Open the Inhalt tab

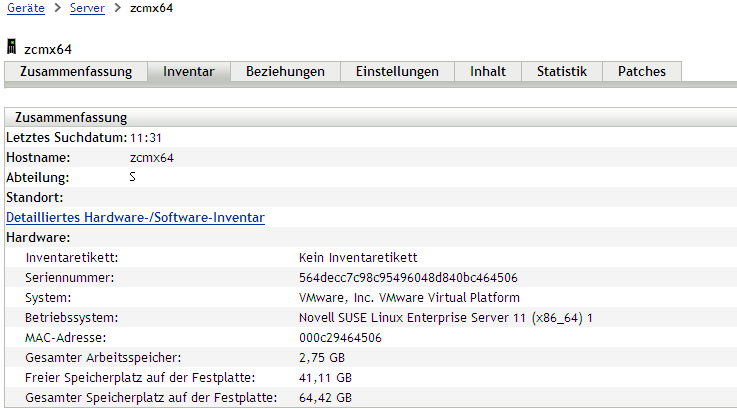coord(487,72)
